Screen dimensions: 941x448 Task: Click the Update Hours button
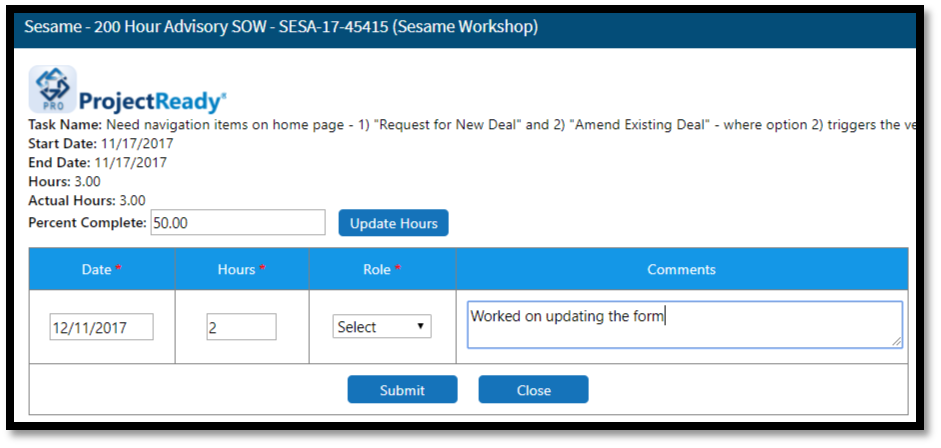pyautogui.click(x=393, y=223)
